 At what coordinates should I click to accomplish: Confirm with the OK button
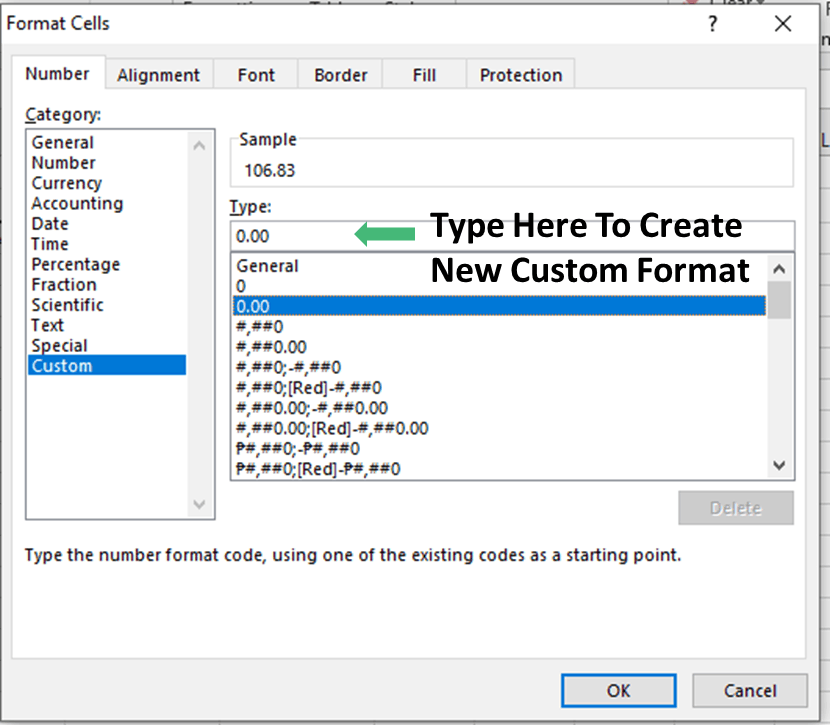pyautogui.click(x=618, y=690)
